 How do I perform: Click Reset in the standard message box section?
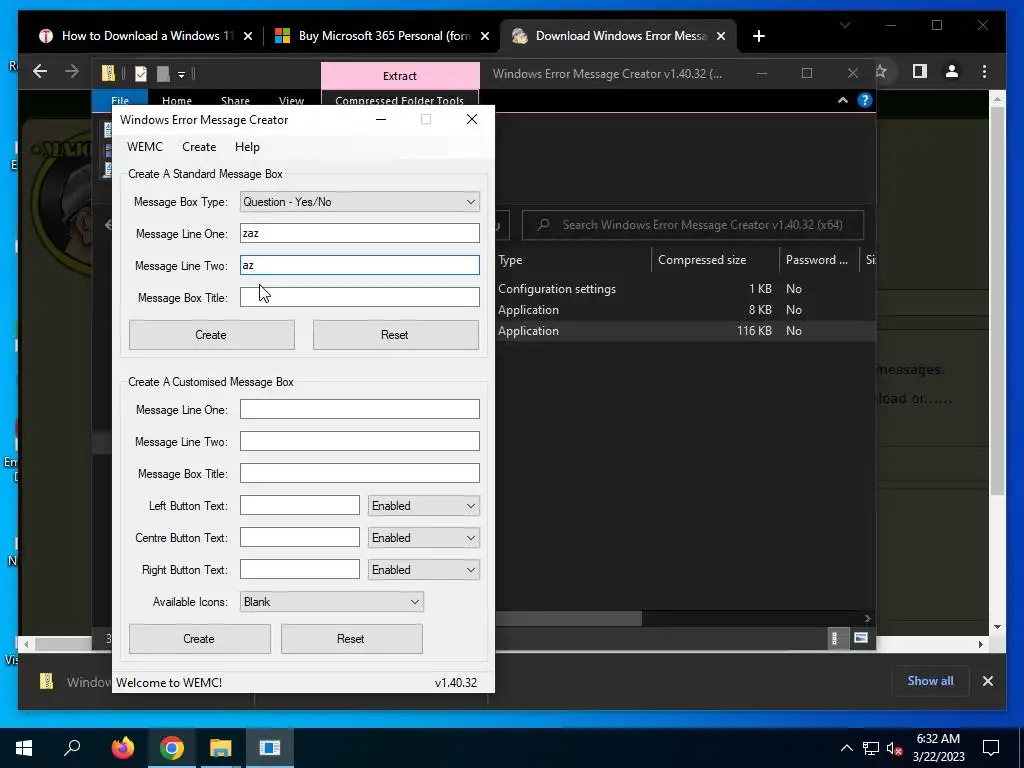(395, 335)
